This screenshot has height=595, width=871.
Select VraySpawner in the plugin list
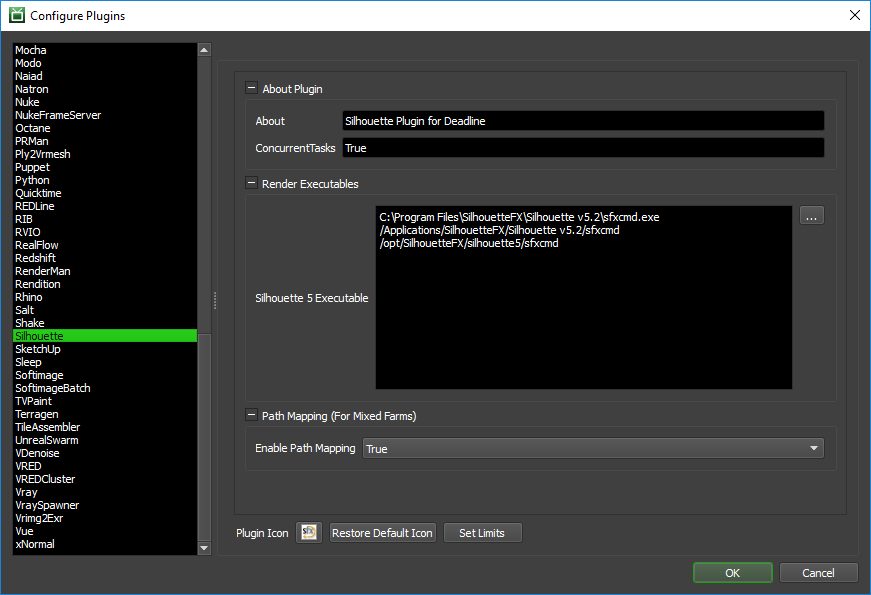105,505
